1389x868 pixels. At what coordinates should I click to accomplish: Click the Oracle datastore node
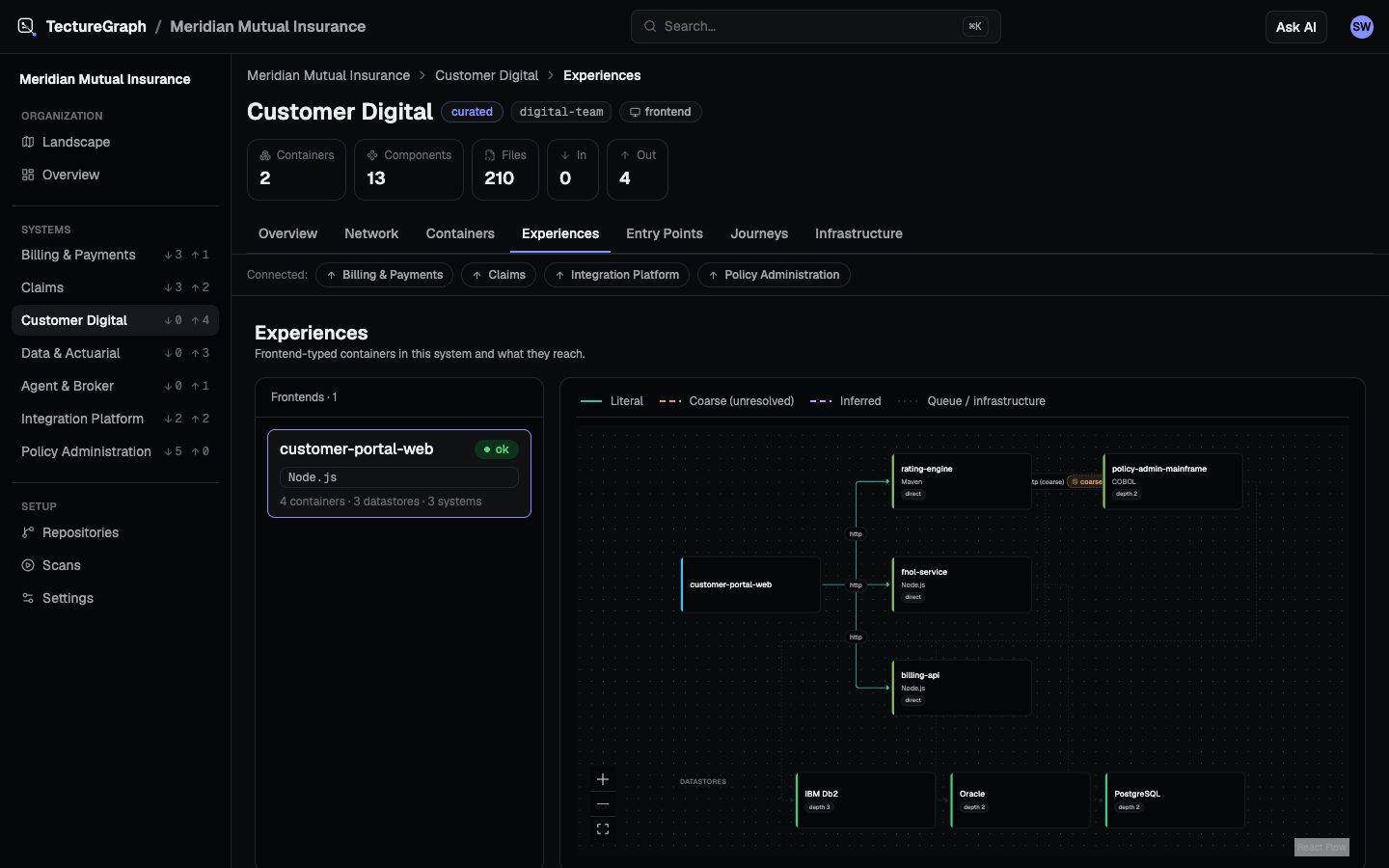coord(1020,800)
